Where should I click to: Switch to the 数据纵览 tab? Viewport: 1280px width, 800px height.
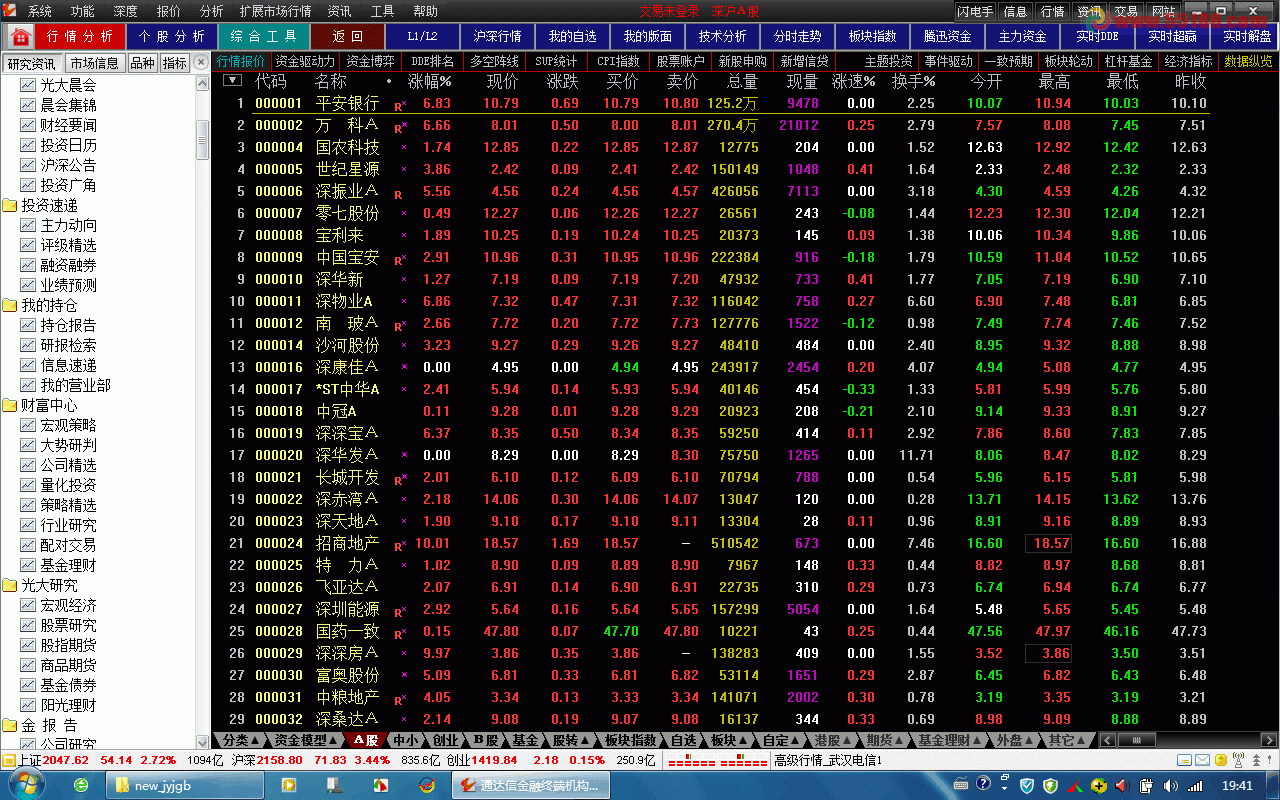coord(1248,61)
